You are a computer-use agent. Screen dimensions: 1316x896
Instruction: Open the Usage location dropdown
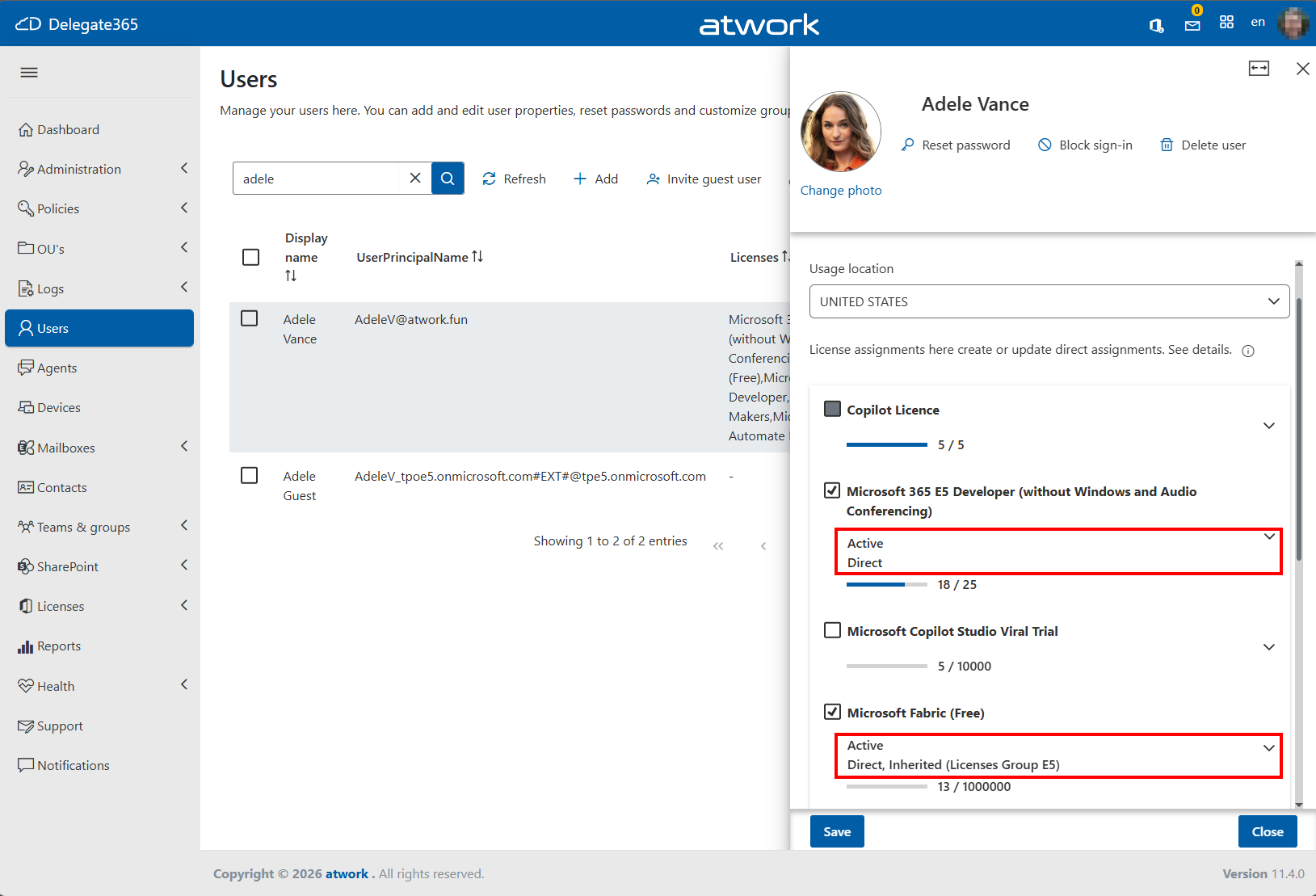tap(1049, 301)
